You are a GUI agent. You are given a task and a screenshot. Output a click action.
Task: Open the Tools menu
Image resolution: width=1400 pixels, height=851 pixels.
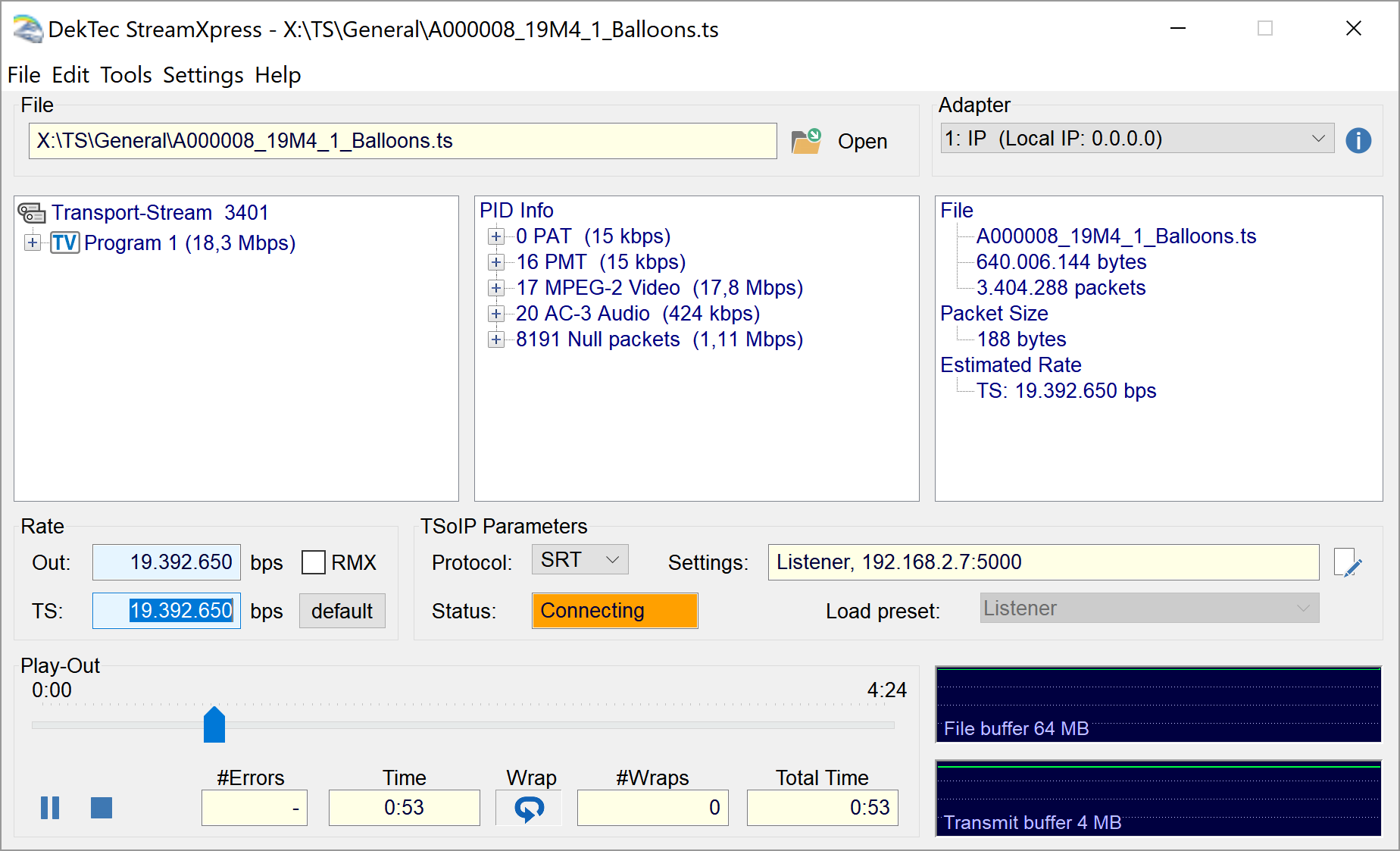point(126,75)
